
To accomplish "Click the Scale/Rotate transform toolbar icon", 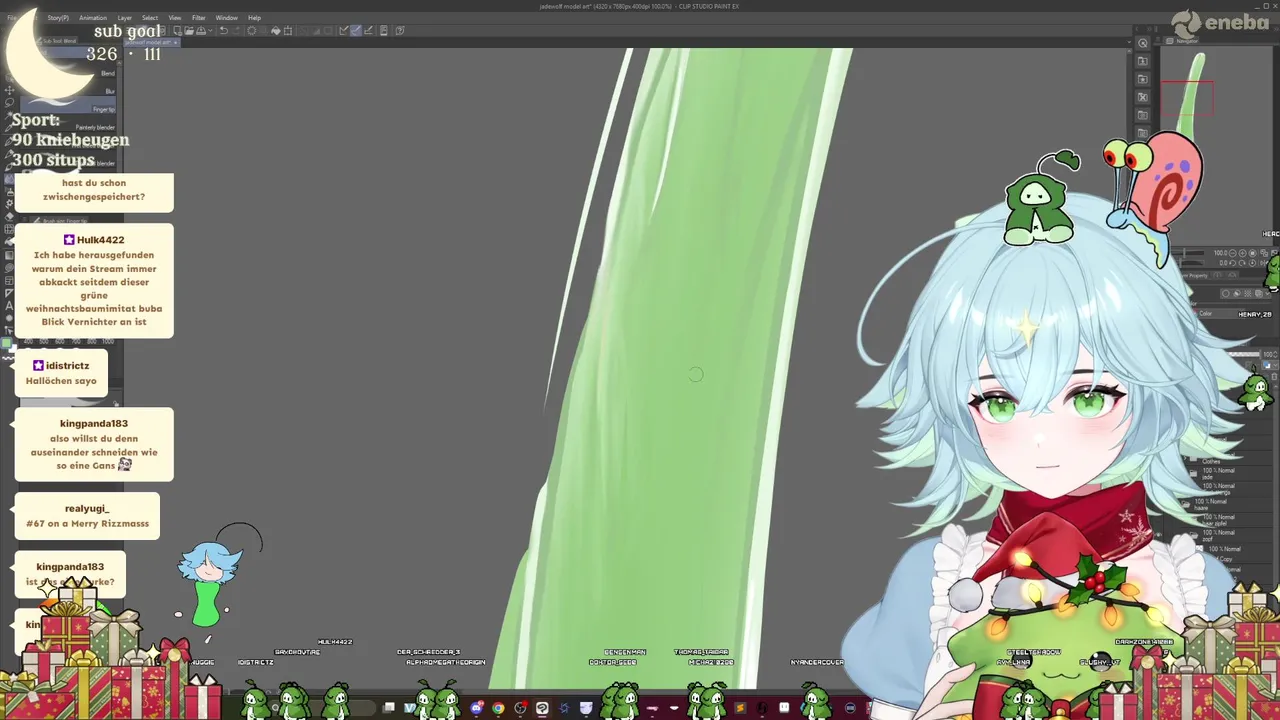I will (x=288, y=31).
